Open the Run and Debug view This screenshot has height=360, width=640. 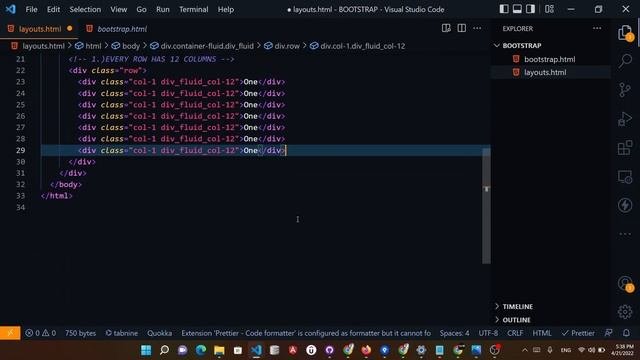625,119
